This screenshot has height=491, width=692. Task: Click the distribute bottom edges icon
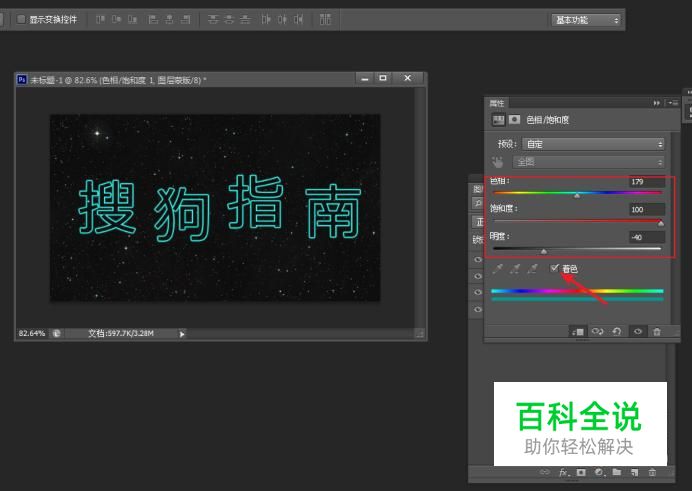(245, 19)
